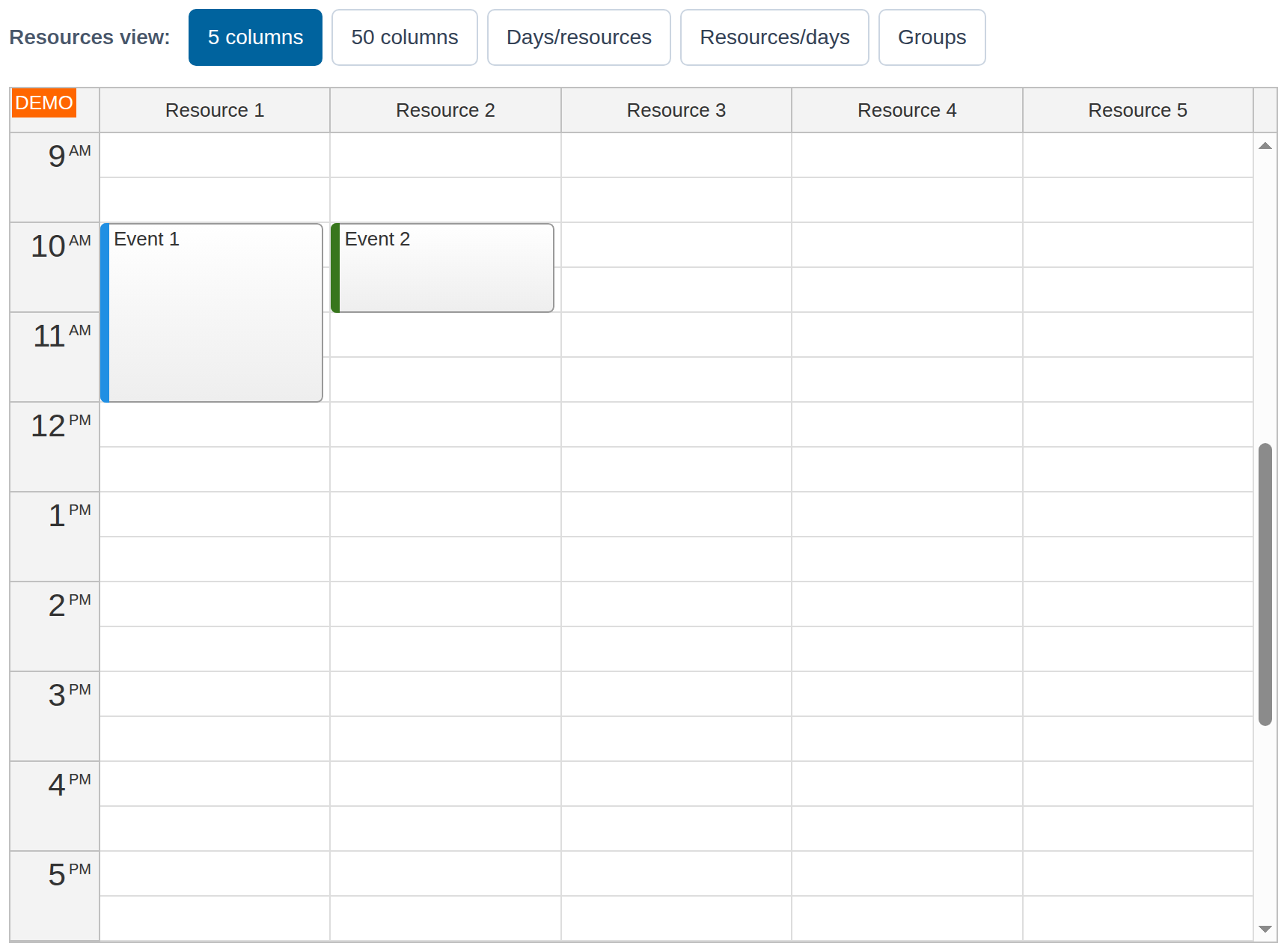Select the 5 columns view button
Viewport: 1287px width, 952px height.
point(255,37)
